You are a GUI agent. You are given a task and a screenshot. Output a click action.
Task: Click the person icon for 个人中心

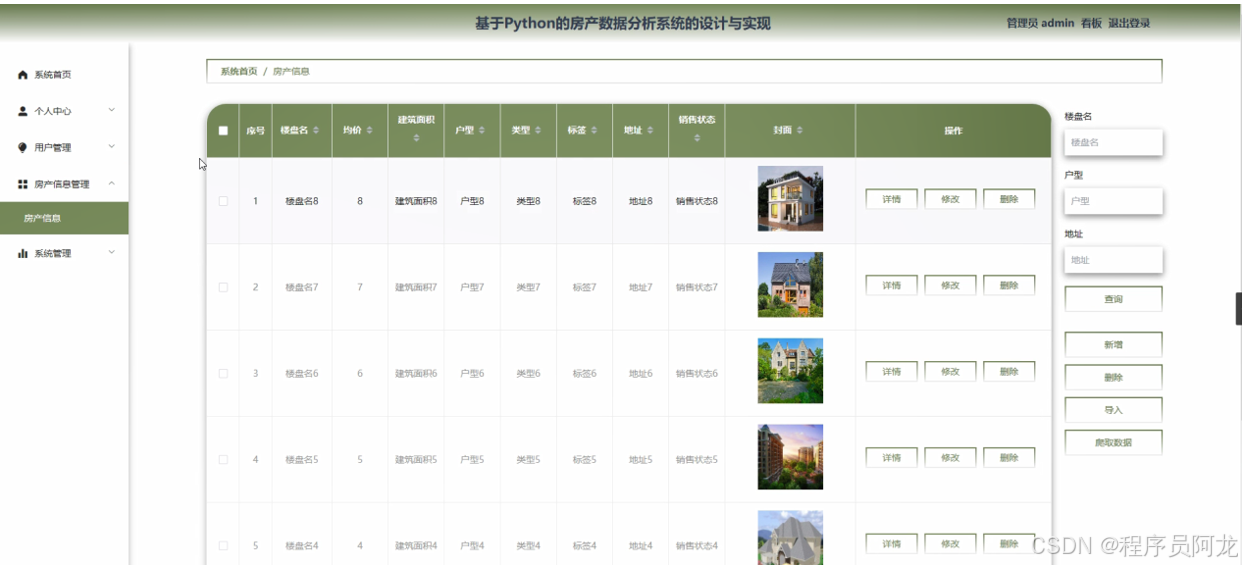click(23, 111)
